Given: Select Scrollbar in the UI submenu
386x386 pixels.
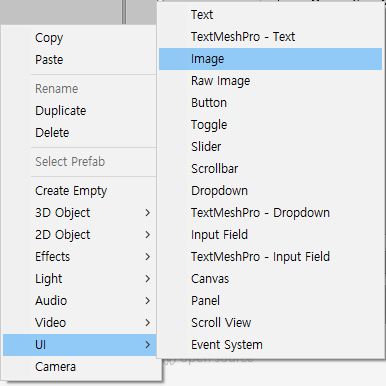Looking at the screenshot, I should tap(270, 169).
